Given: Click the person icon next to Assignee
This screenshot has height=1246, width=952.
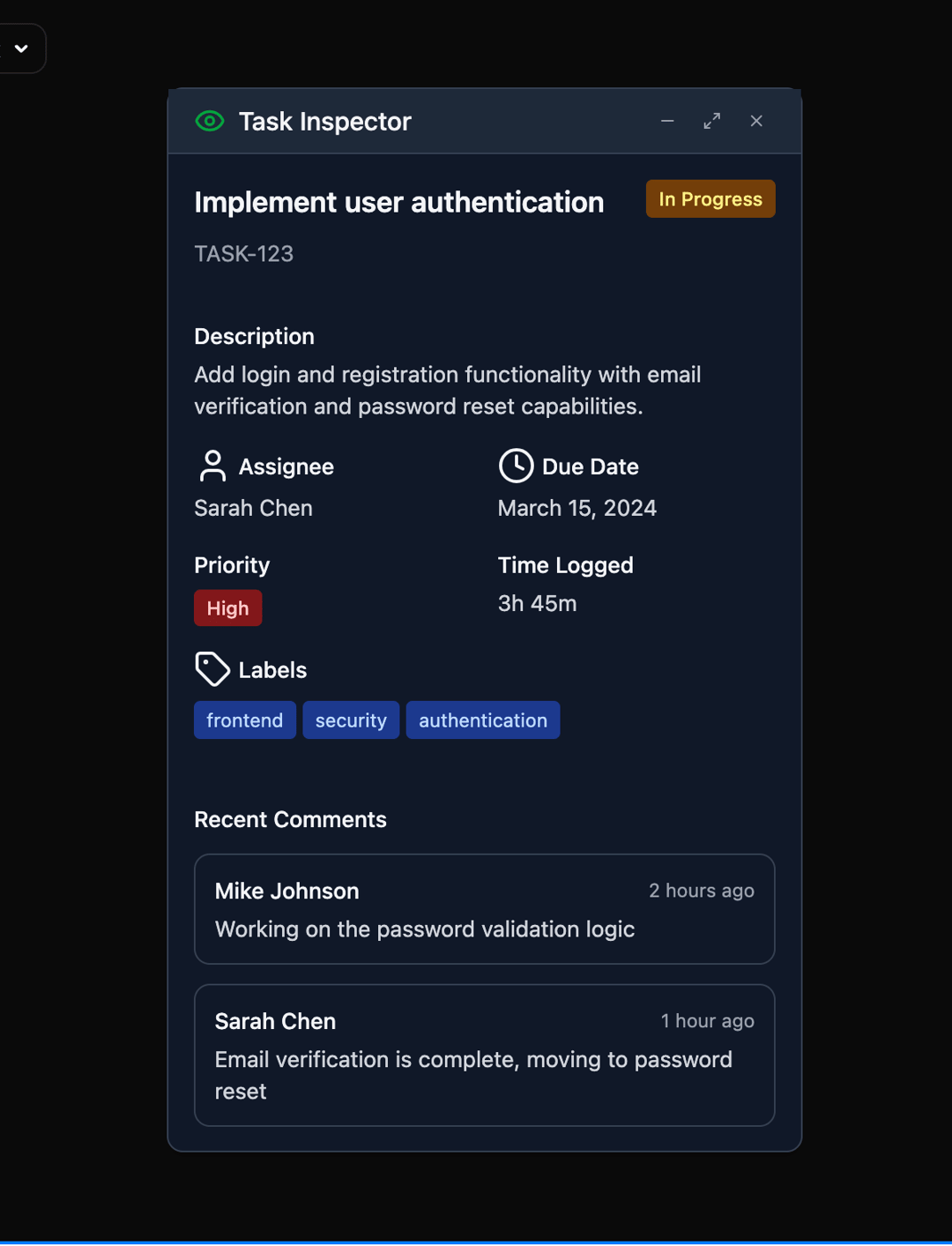Looking at the screenshot, I should (212, 466).
